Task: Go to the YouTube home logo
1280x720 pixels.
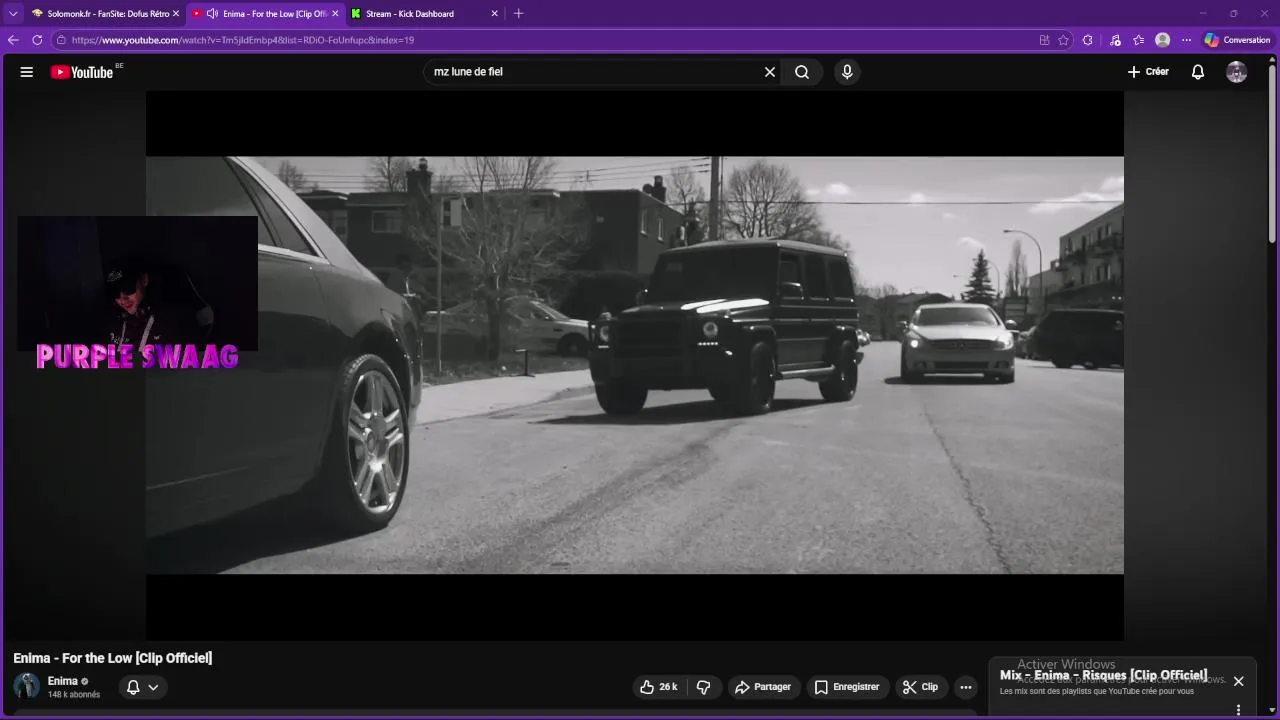Action: coord(82,72)
